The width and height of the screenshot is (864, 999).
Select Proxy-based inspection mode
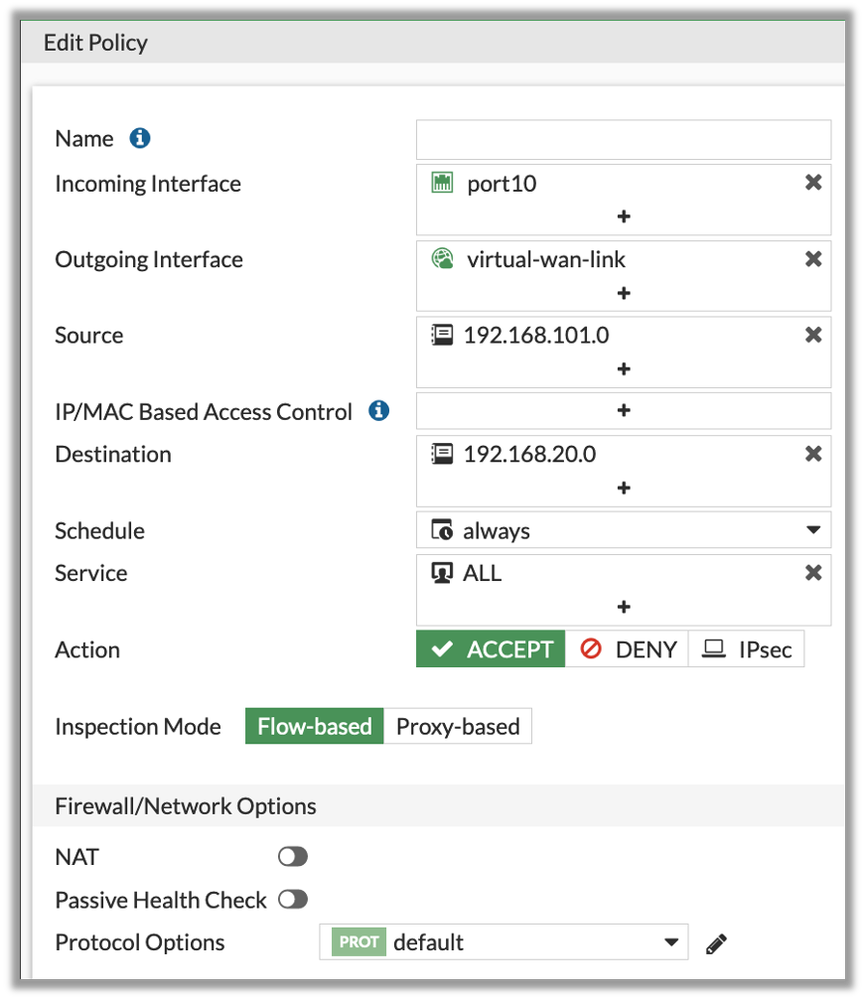pyautogui.click(x=457, y=727)
